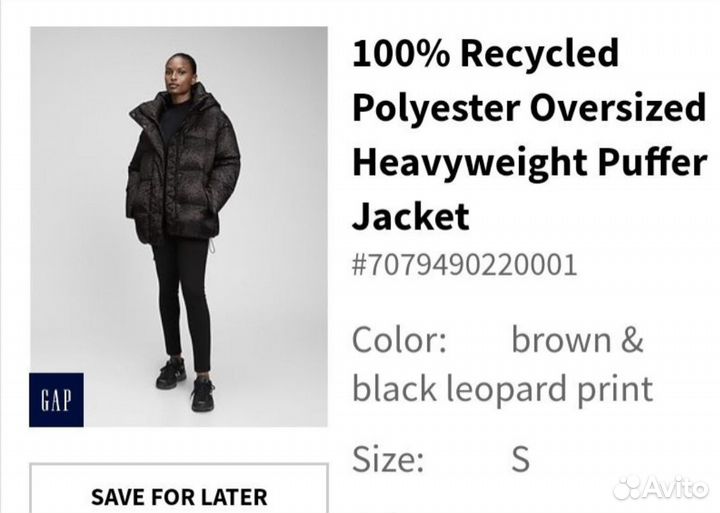Click the Avito watermark paw icon
The image size is (720, 513).
627,488
